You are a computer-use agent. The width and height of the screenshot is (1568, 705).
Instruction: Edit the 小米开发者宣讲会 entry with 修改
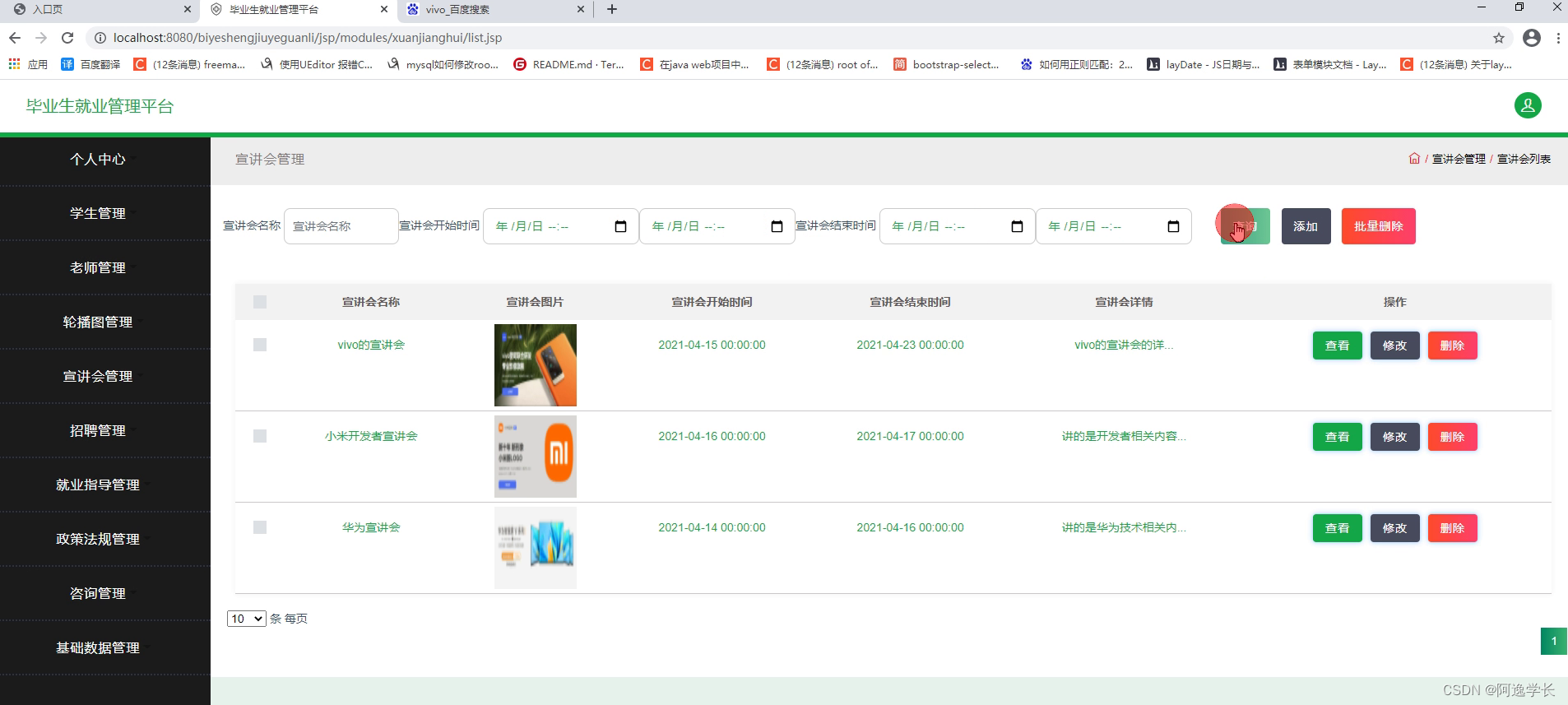click(x=1395, y=437)
